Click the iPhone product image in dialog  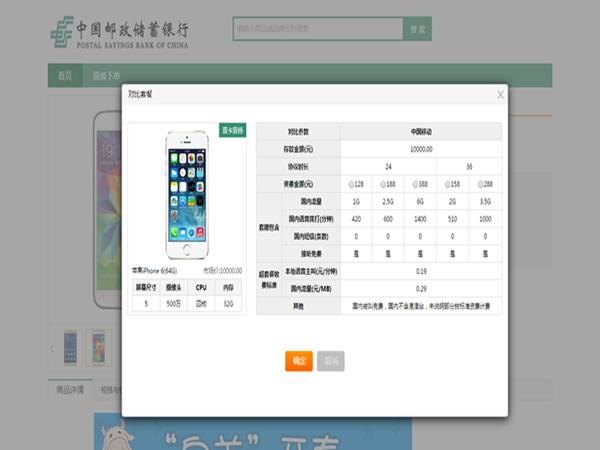point(187,195)
